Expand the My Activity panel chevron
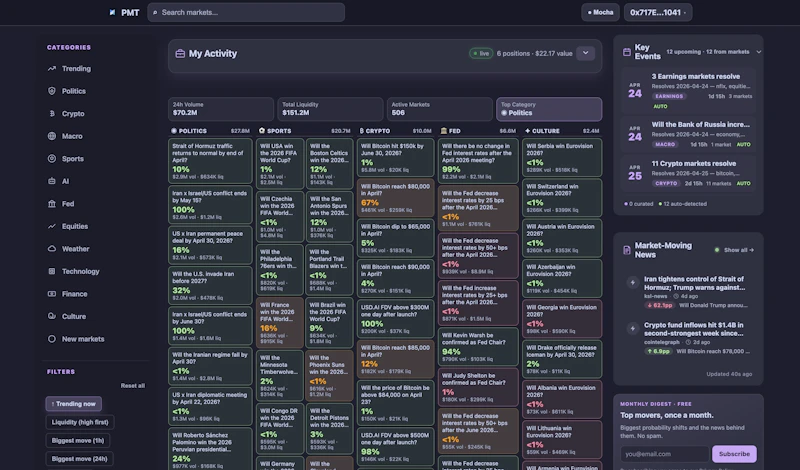Screen dimensions: 800x470 coord(585,53)
